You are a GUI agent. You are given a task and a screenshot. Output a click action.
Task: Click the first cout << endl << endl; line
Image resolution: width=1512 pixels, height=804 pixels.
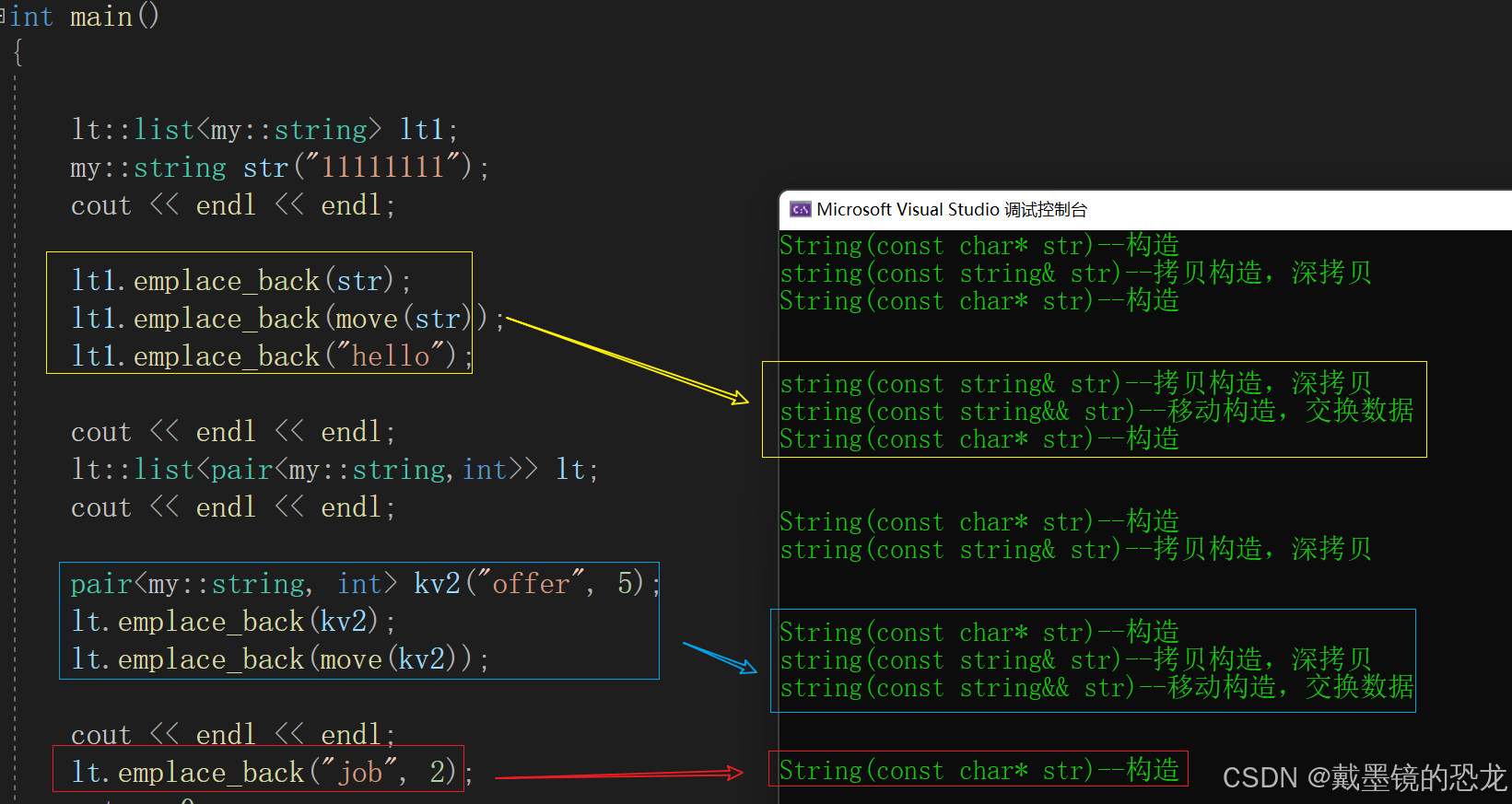(x=233, y=205)
